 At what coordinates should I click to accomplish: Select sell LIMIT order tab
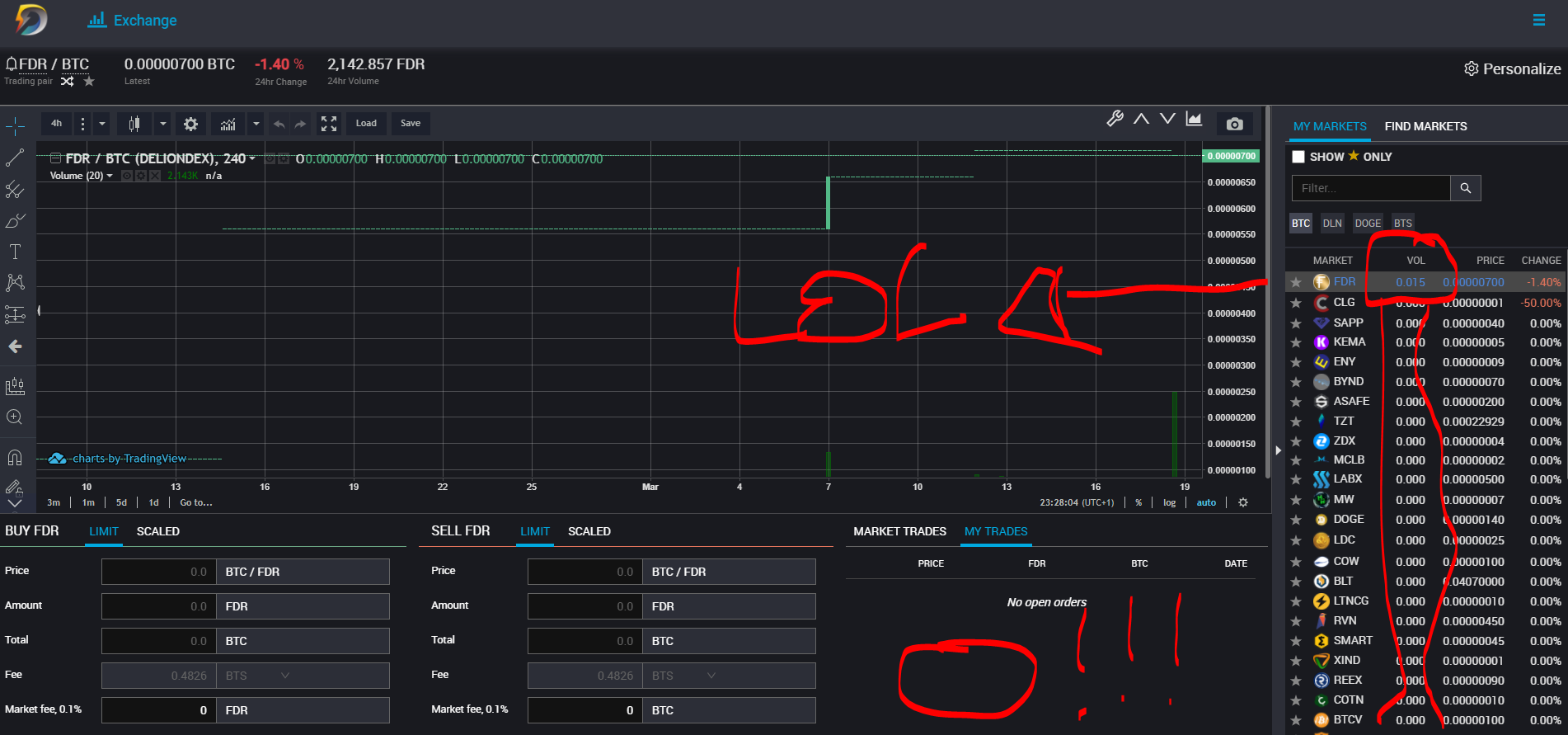535,531
